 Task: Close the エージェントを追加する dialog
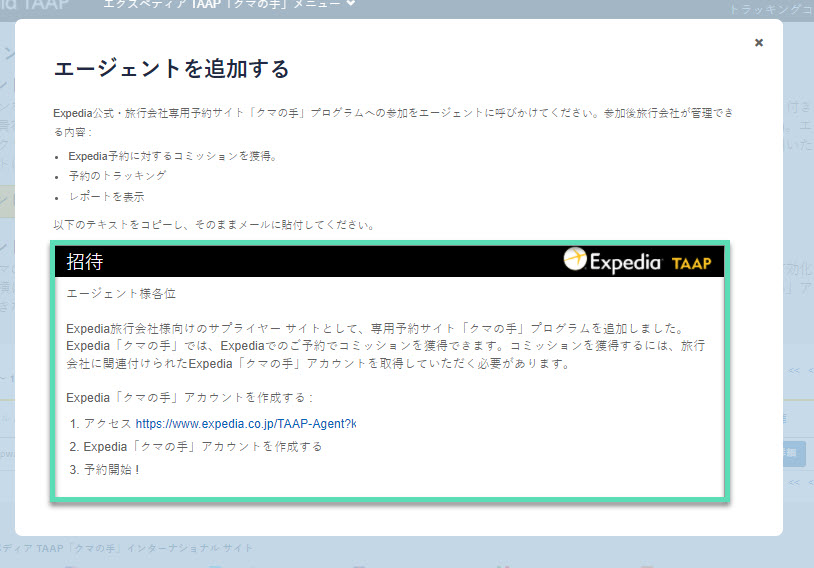(758, 43)
